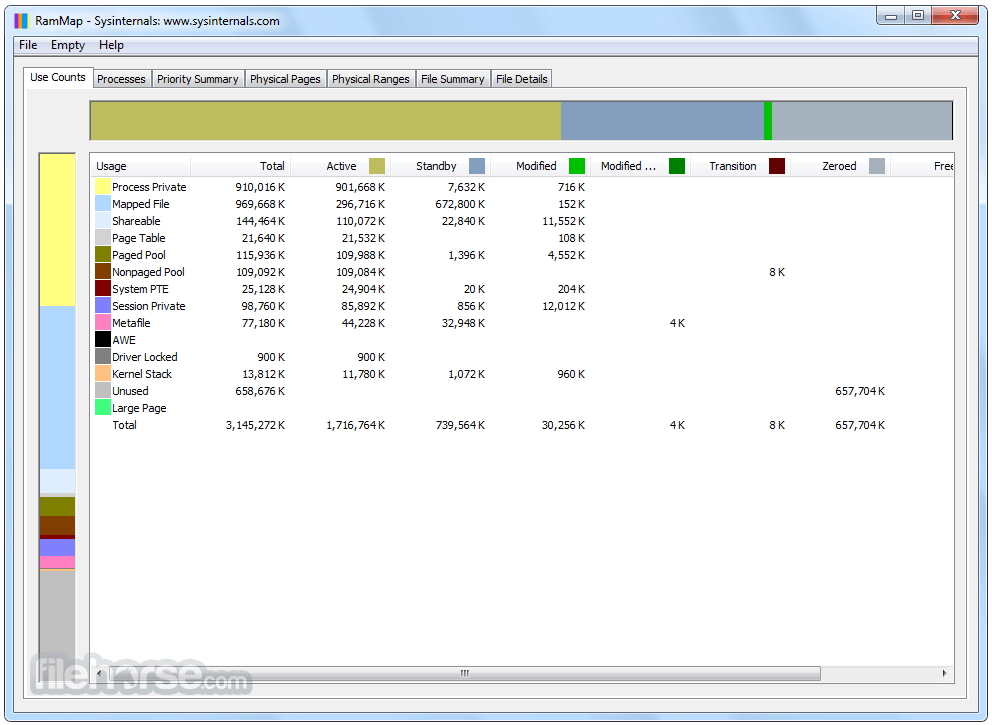Click the scrollbar right arrow
This screenshot has height=725, width=992.
(x=944, y=673)
